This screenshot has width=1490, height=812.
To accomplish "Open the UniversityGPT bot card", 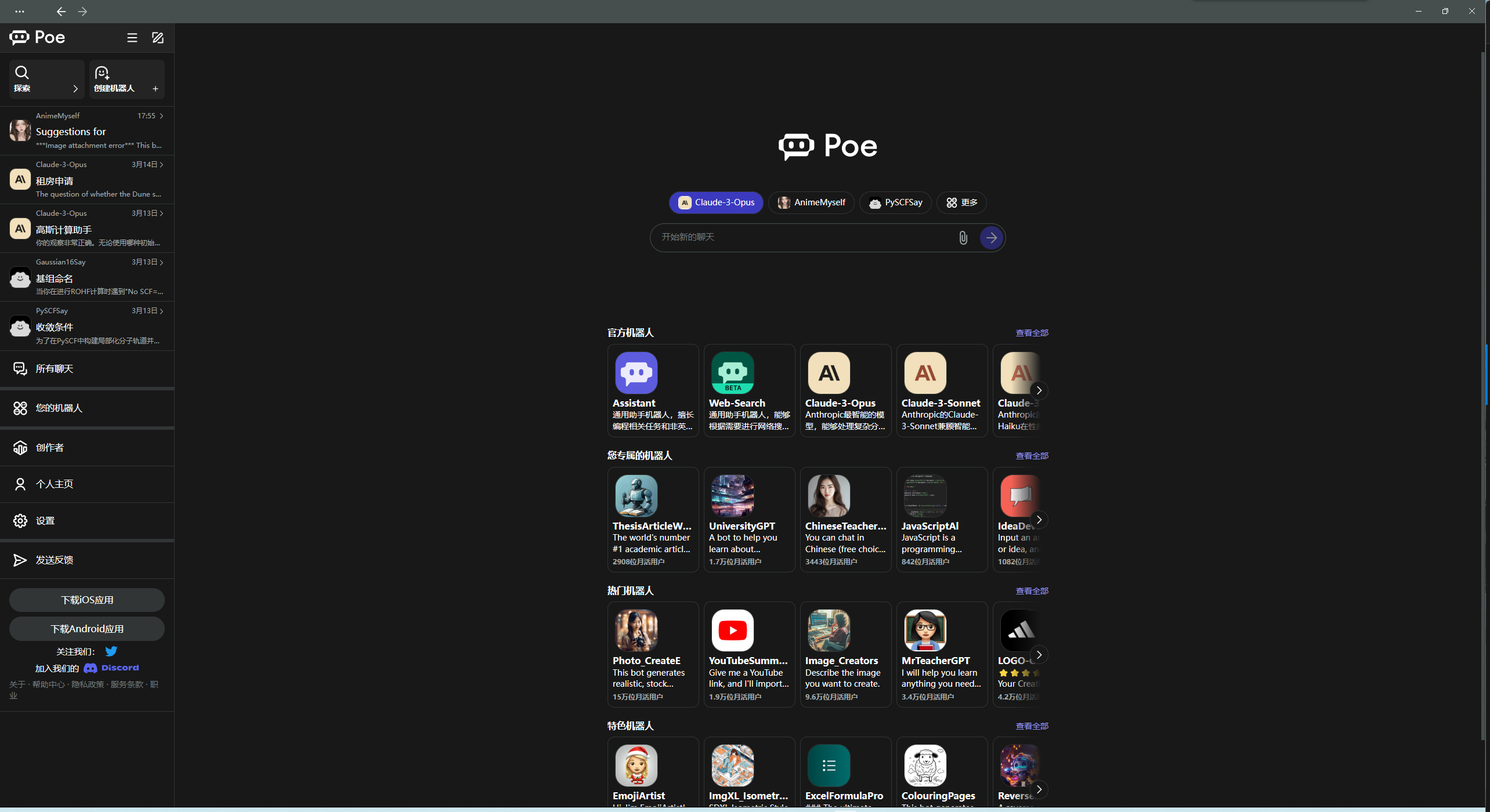I will [749, 520].
